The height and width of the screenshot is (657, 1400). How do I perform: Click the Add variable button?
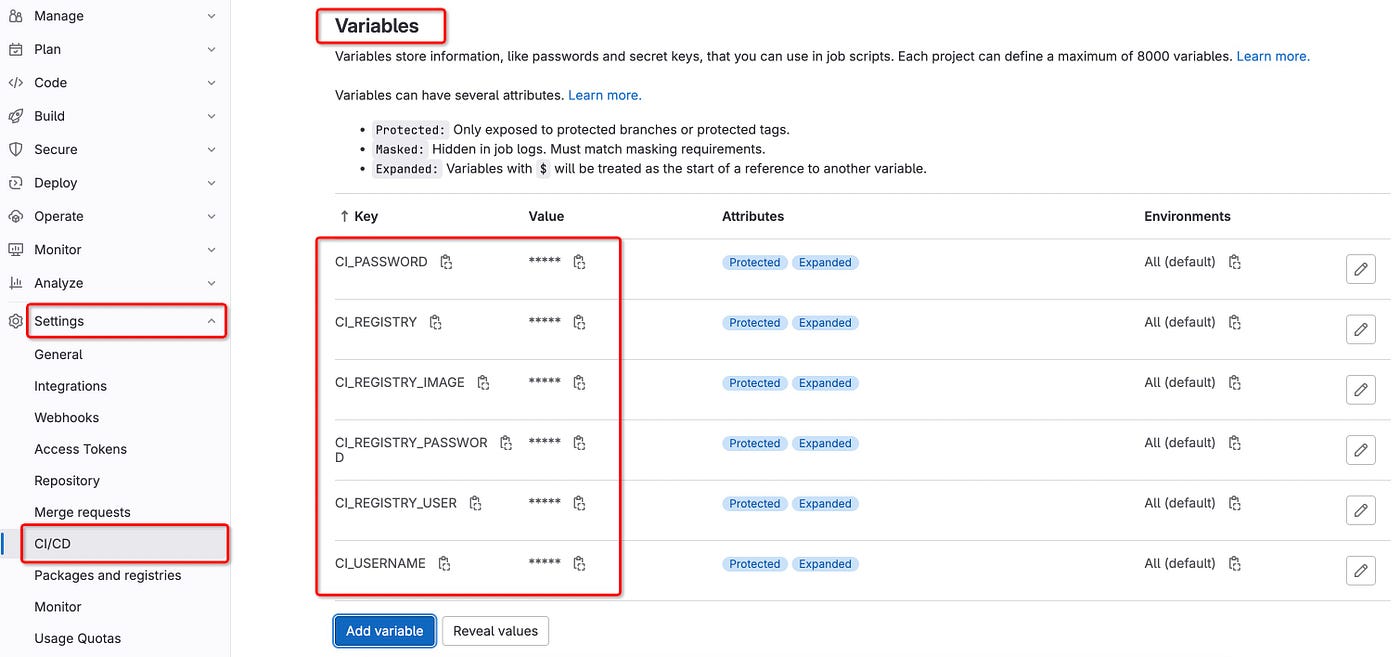(385, 631)
